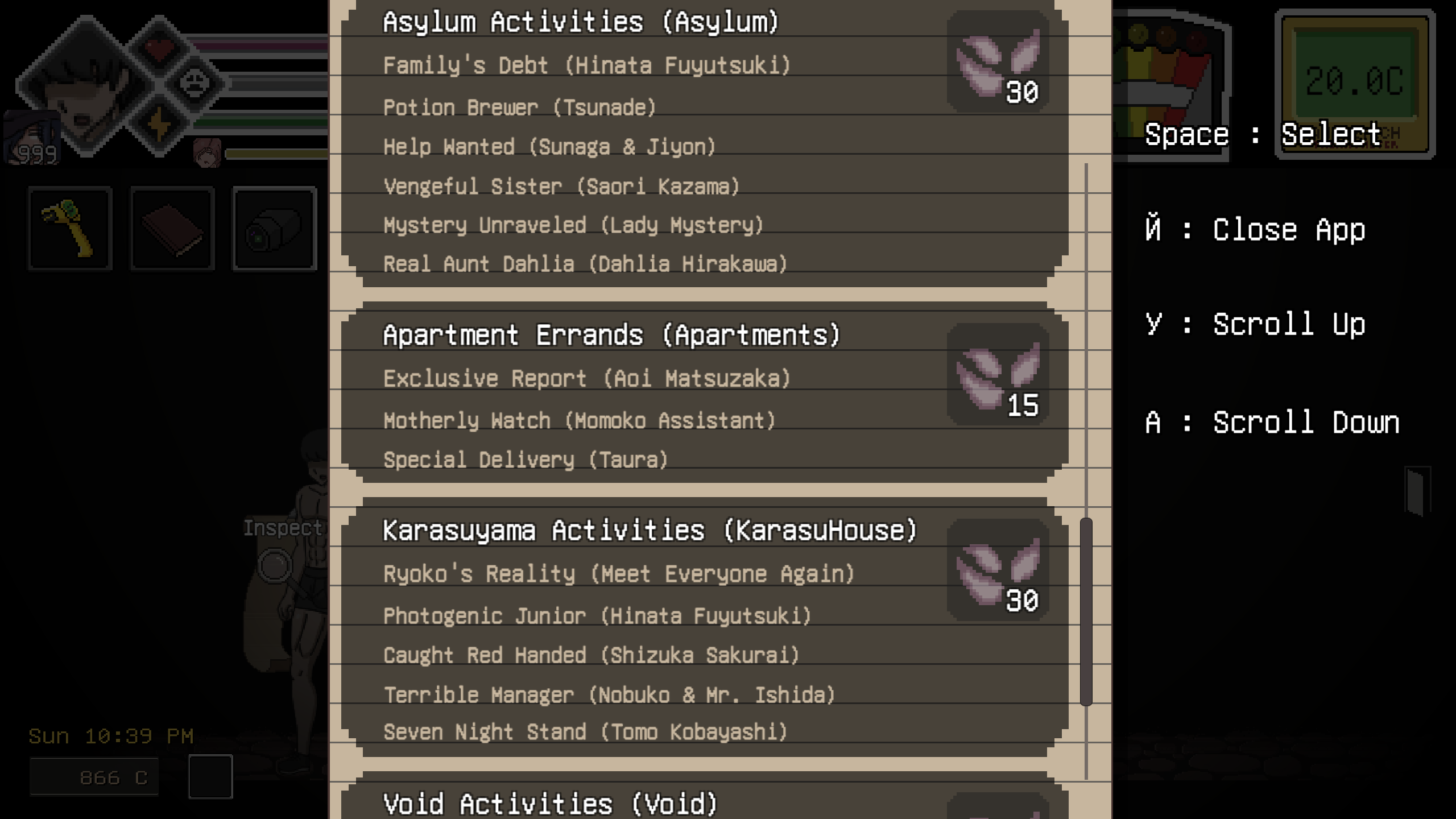This screenshot has width=1456, height=819.
Task: Select the rolled bedroll inventory slot
Action: [x=275, y=228]
